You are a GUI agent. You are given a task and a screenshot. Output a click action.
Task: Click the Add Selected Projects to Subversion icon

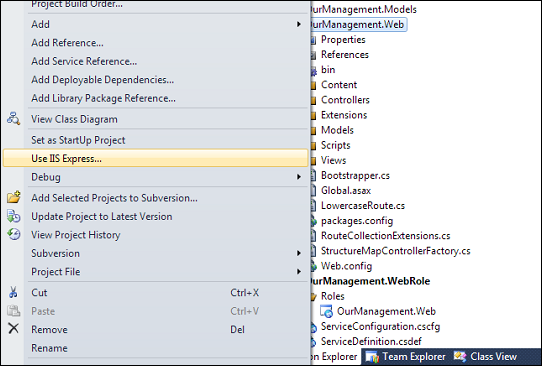point(13,197)
